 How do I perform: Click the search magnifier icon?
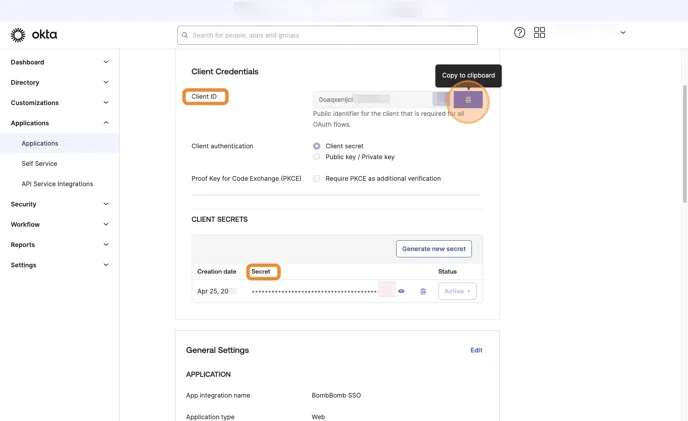pos(185,35)
